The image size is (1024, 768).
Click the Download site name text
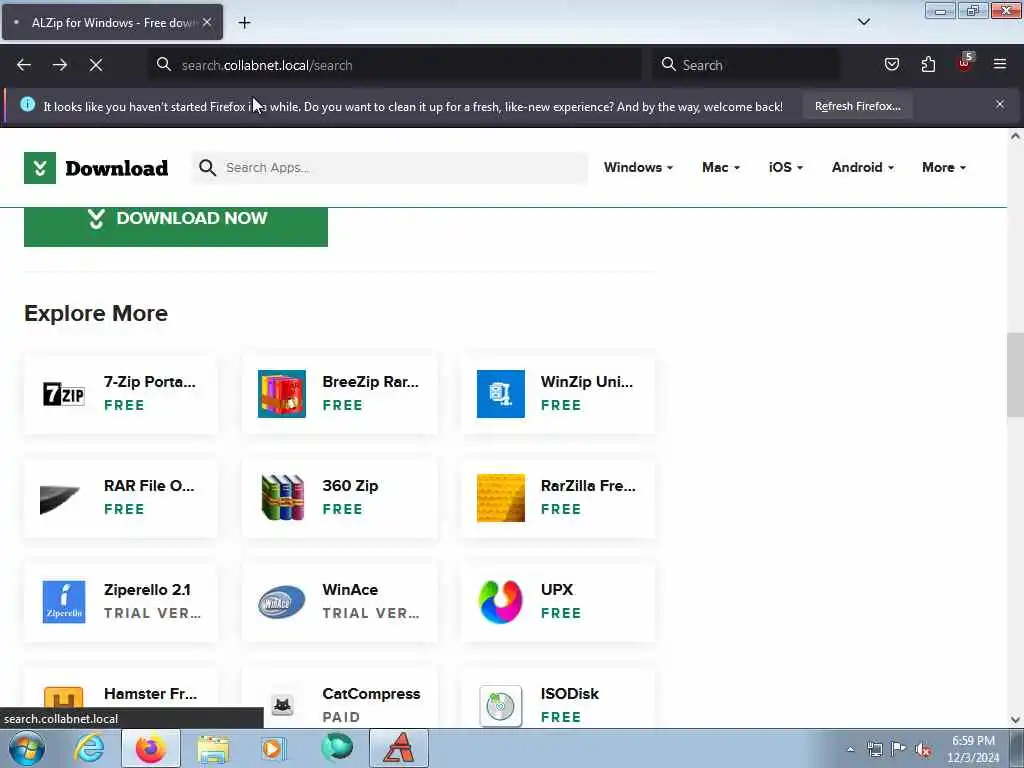pos(117,168)
